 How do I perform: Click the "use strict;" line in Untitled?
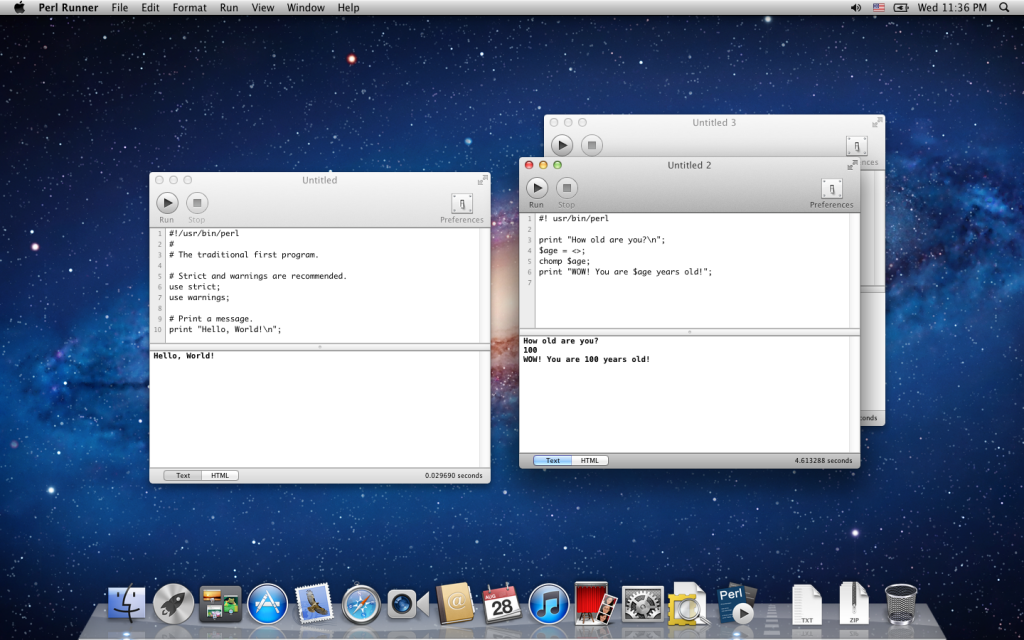coord(195,287)
